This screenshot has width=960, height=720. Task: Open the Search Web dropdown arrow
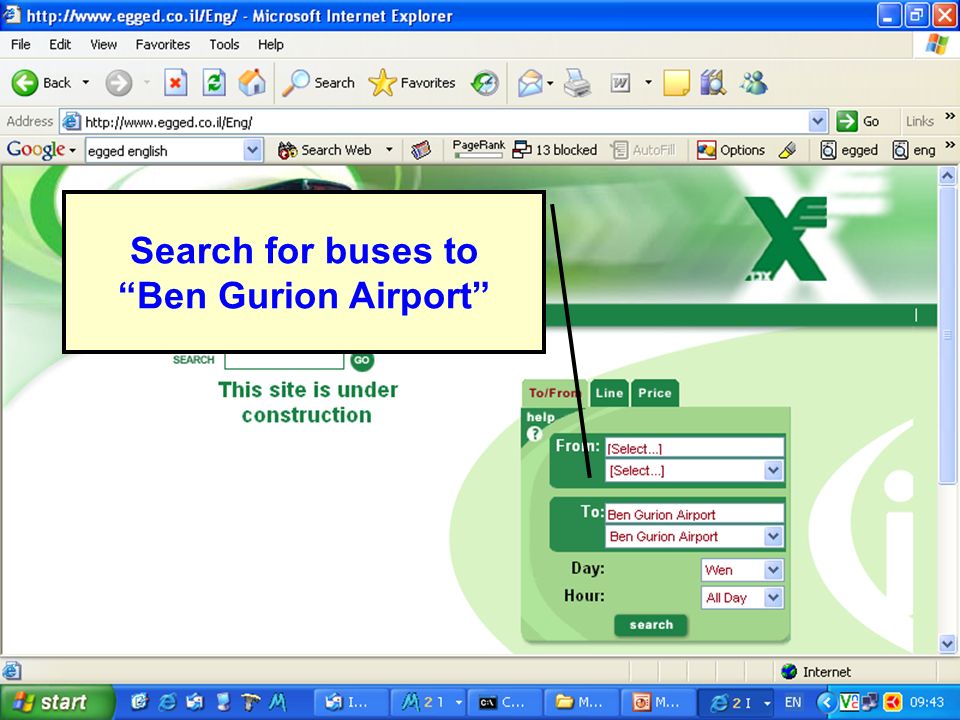point(389,150)
